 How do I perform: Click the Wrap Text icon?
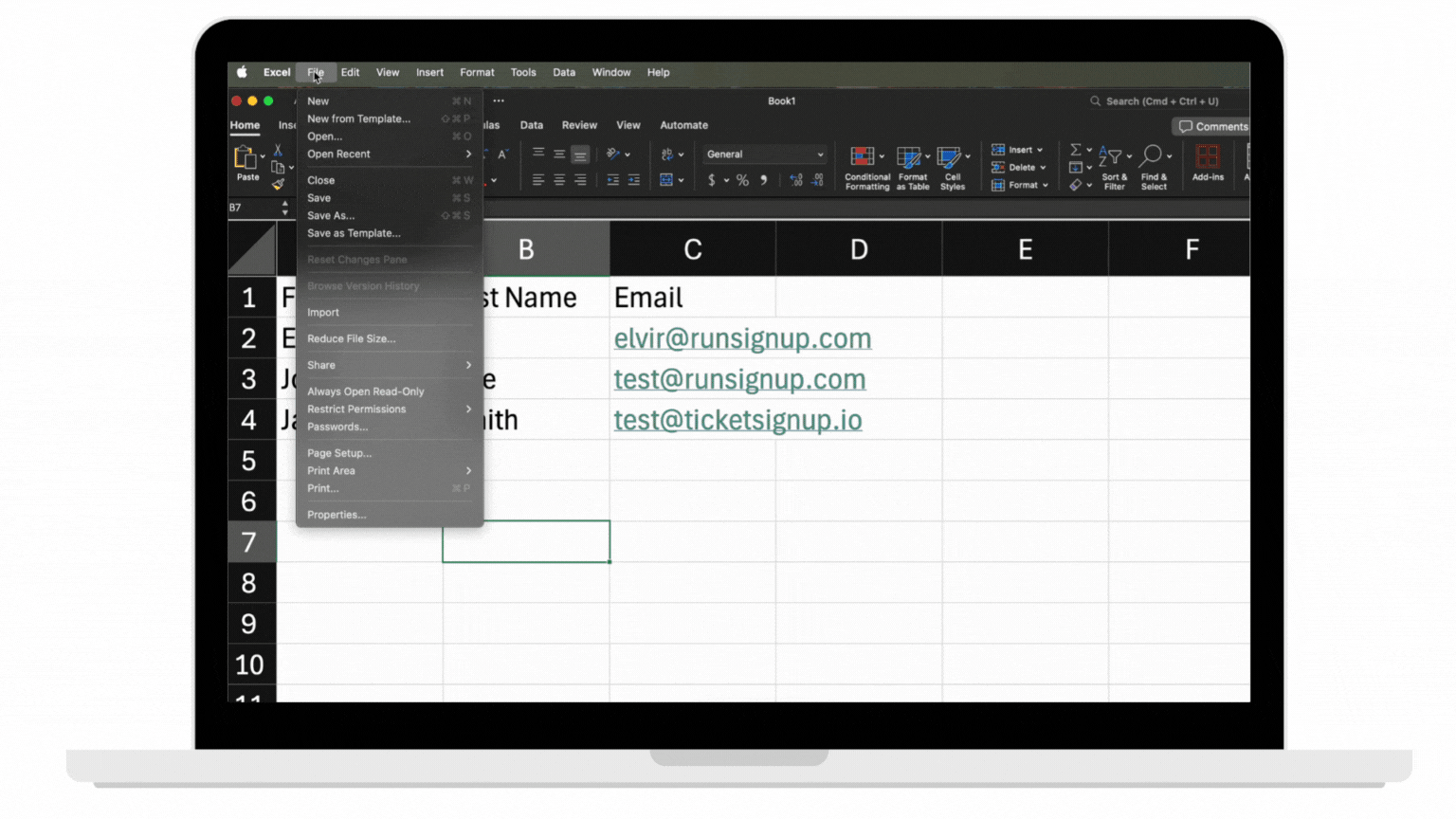click(x=667, y=154)
